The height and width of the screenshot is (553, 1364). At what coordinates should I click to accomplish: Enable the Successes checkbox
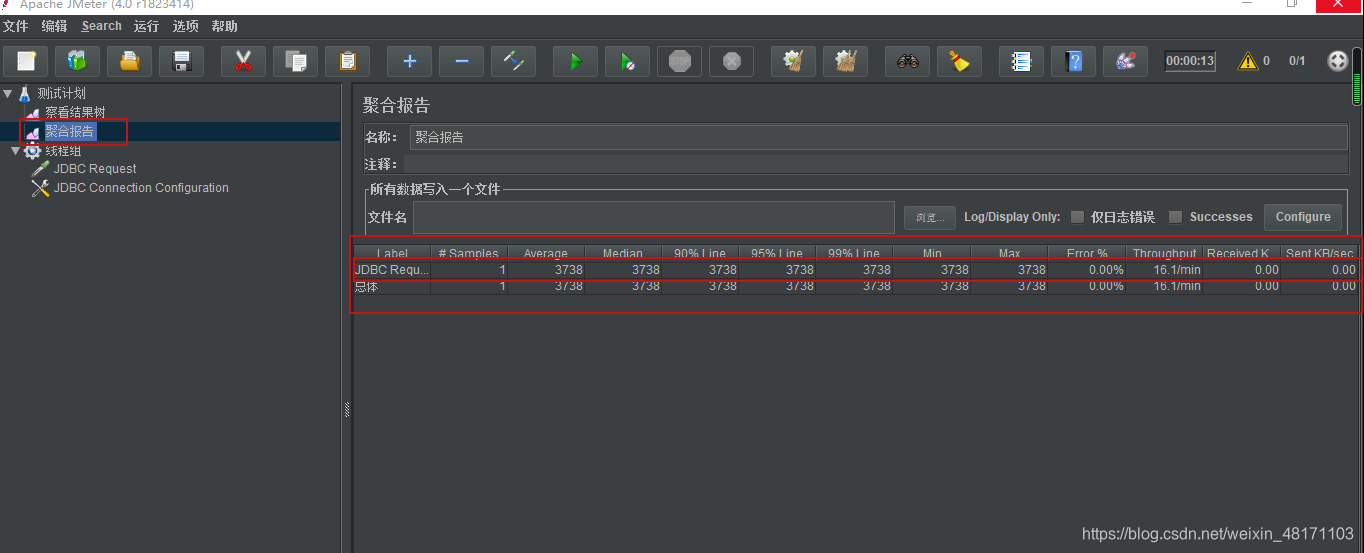click(1175, 217)
